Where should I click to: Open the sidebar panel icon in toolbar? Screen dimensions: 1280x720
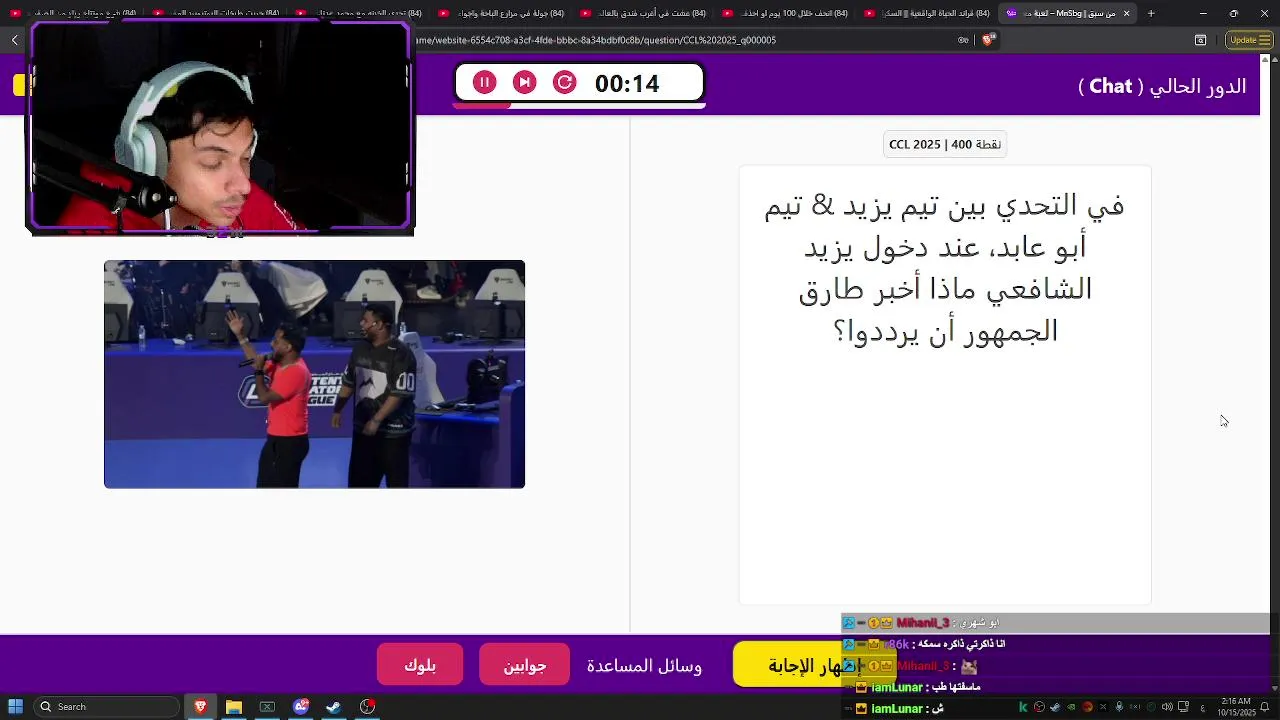[x=1200, y=40]
